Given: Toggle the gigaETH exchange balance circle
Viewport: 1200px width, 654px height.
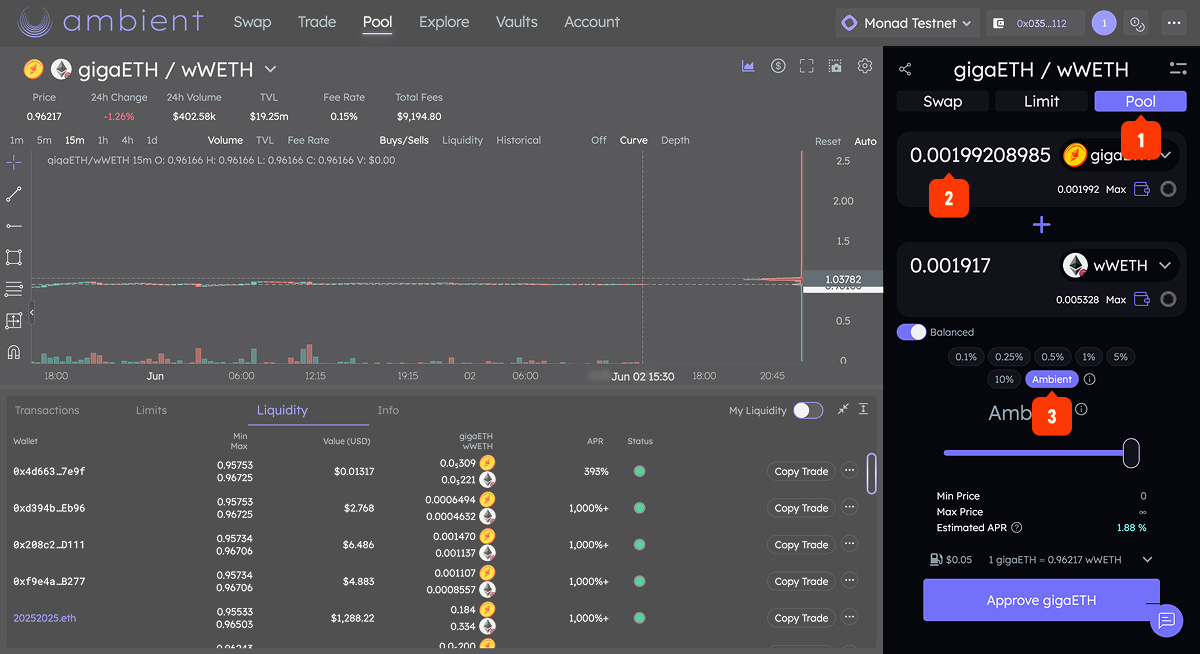Looking at the screenshot, I should 1168,189.
